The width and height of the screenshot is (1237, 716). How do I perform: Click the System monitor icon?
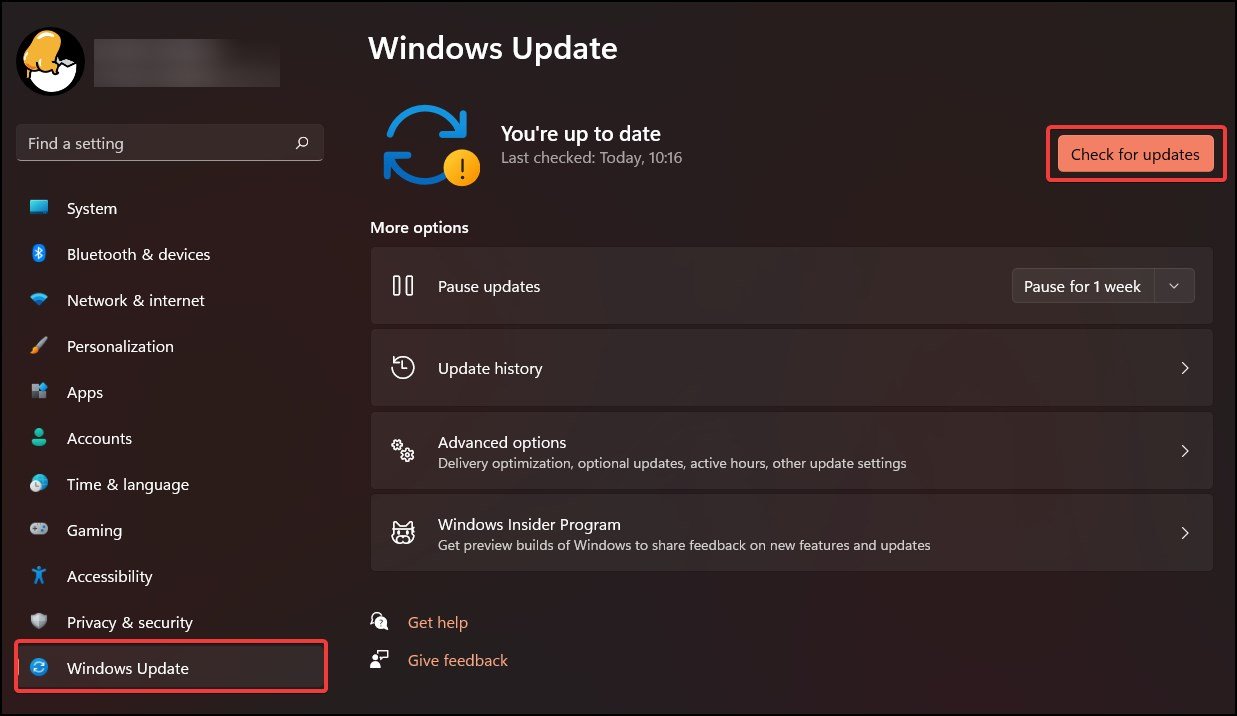pyautogui.click(x=39, y=208)
